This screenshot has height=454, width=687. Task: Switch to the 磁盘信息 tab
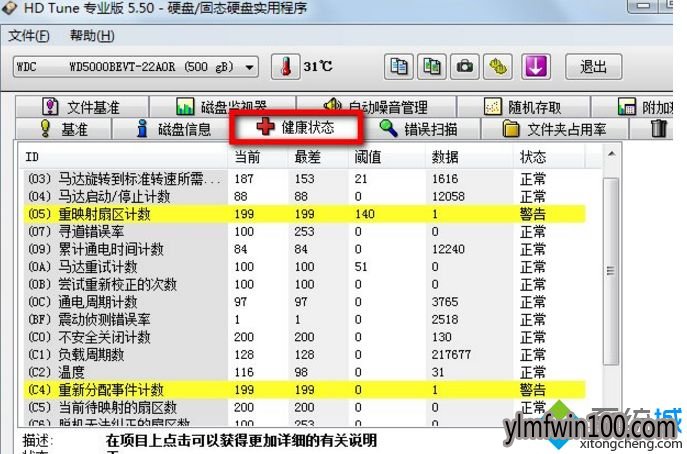click(x=173, y=129)
